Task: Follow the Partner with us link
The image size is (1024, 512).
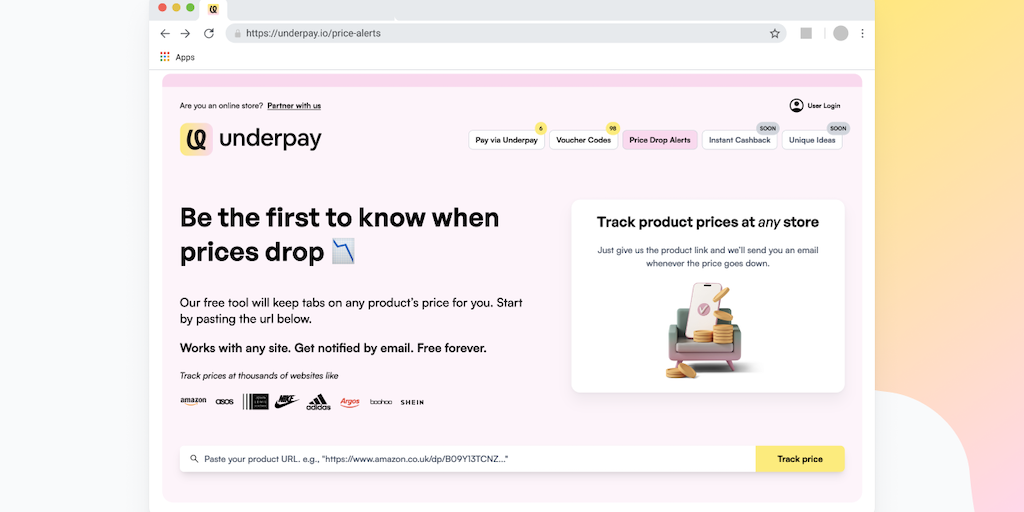Action: (x=294, y=106)
